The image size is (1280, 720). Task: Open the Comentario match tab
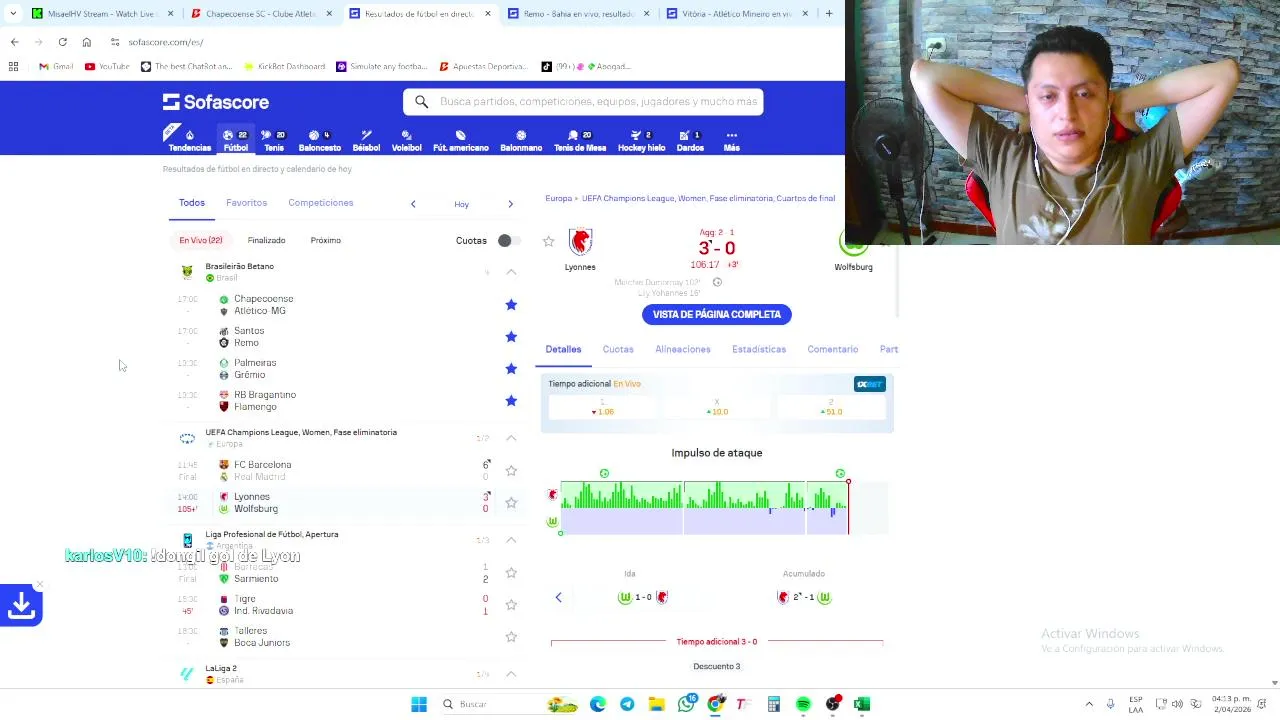coord(833,349)
